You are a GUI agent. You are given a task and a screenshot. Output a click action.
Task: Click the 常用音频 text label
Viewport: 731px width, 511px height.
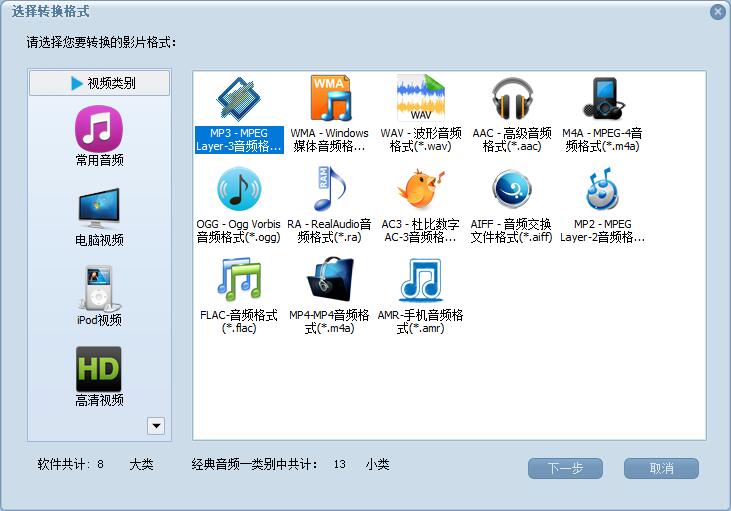[99, 160]
